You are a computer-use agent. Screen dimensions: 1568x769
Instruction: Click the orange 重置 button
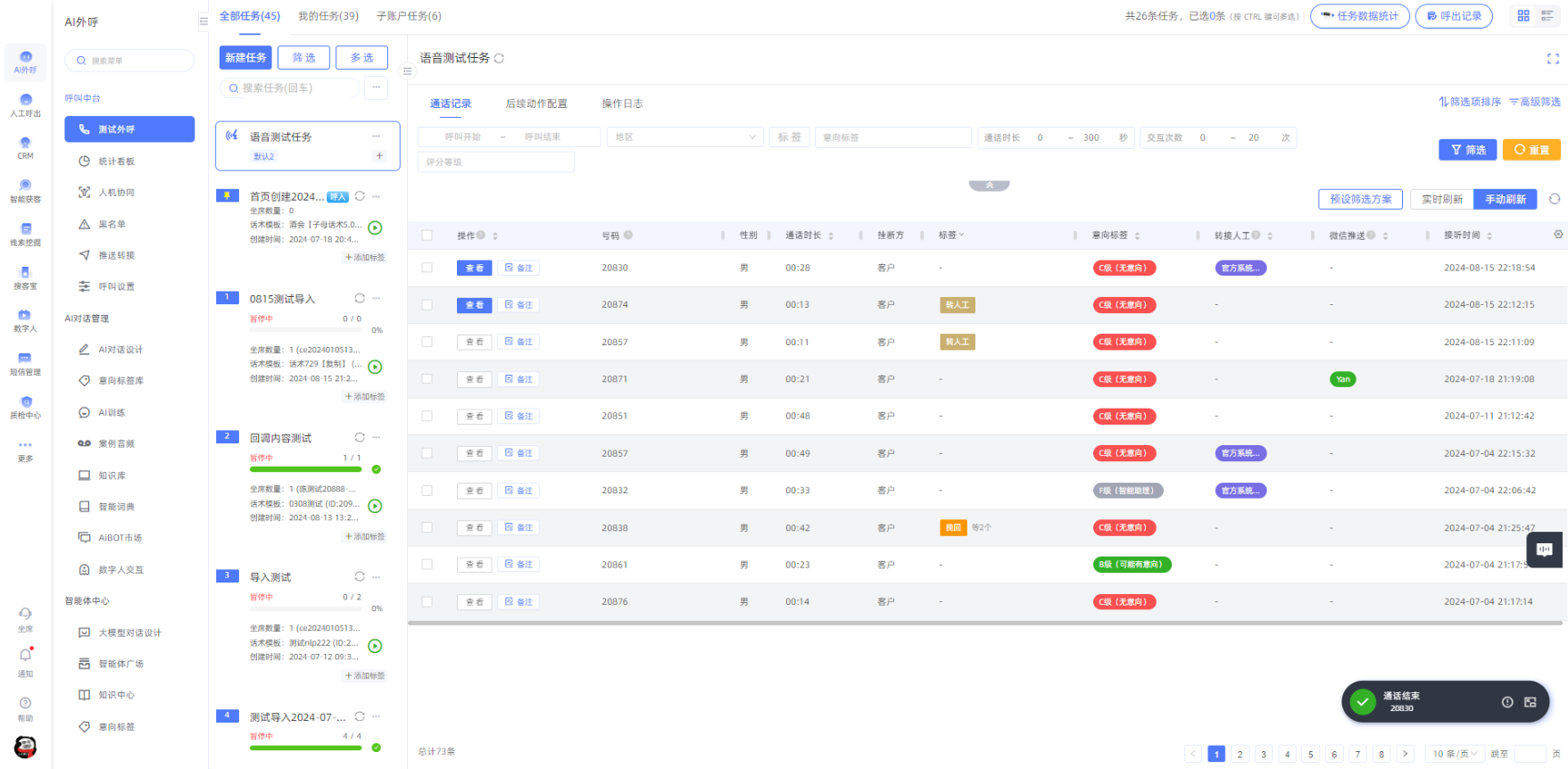1531,150
